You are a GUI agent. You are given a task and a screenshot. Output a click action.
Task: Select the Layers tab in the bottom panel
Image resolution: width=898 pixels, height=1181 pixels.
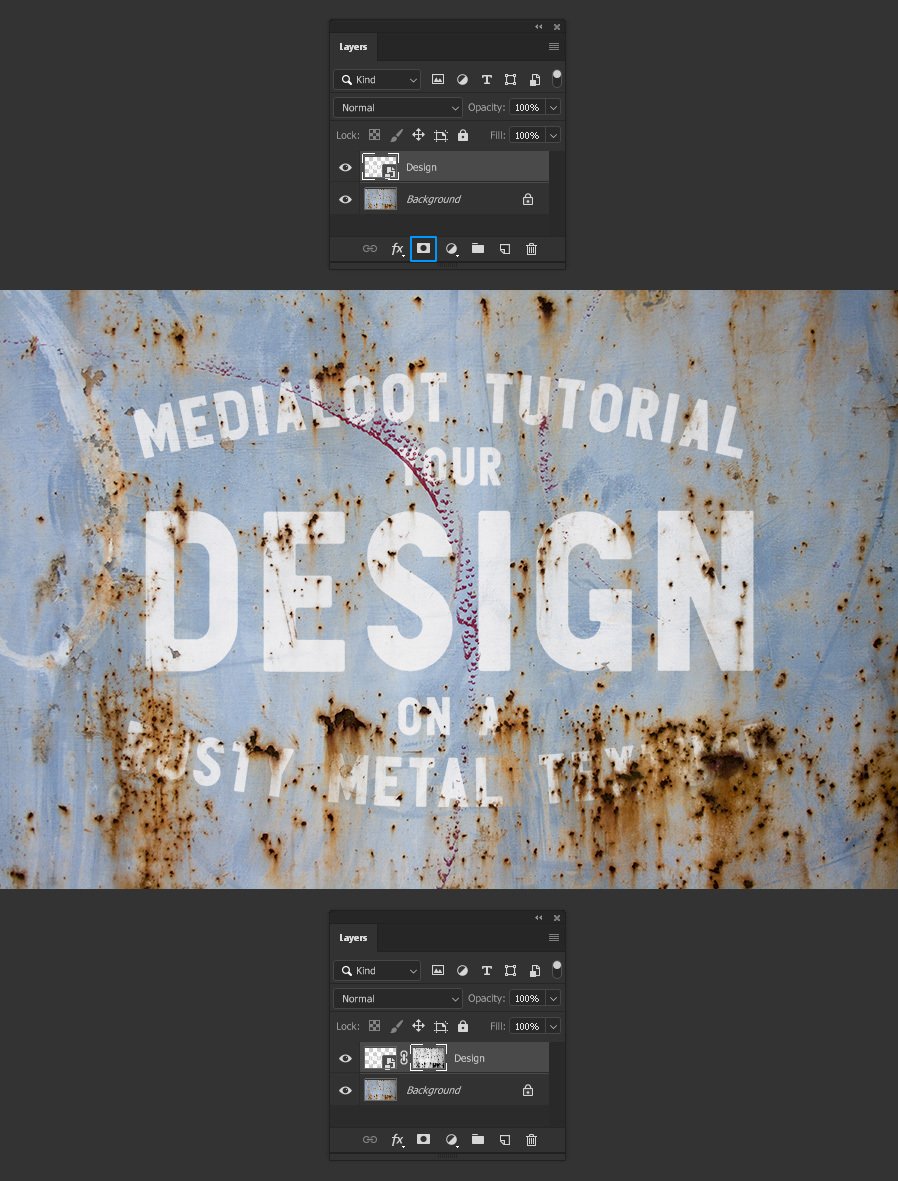point(353,938)
